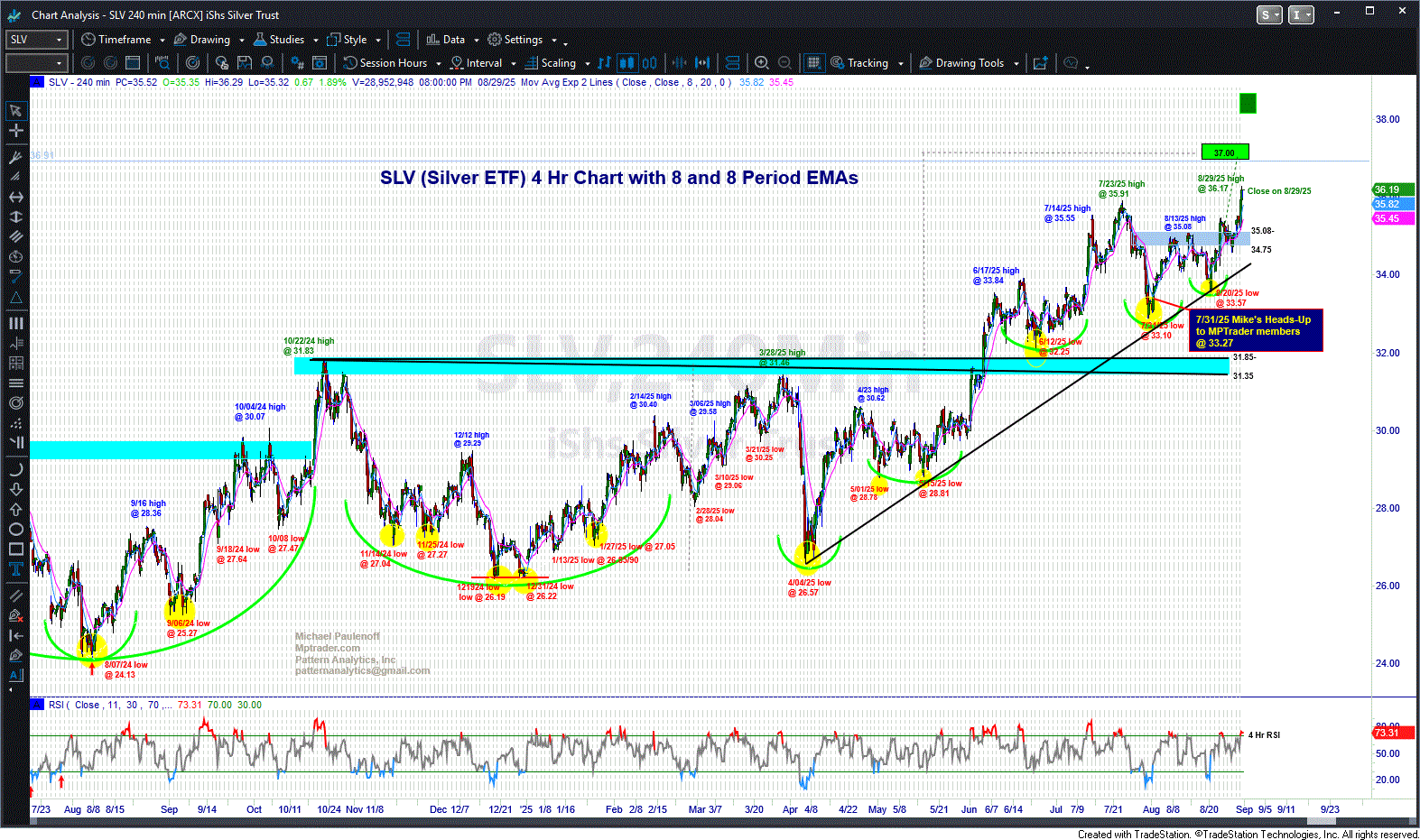Viewport: 1420px width, 840px height.
Task: Click the green square marker near 38.00
Action: point(1248,103)
